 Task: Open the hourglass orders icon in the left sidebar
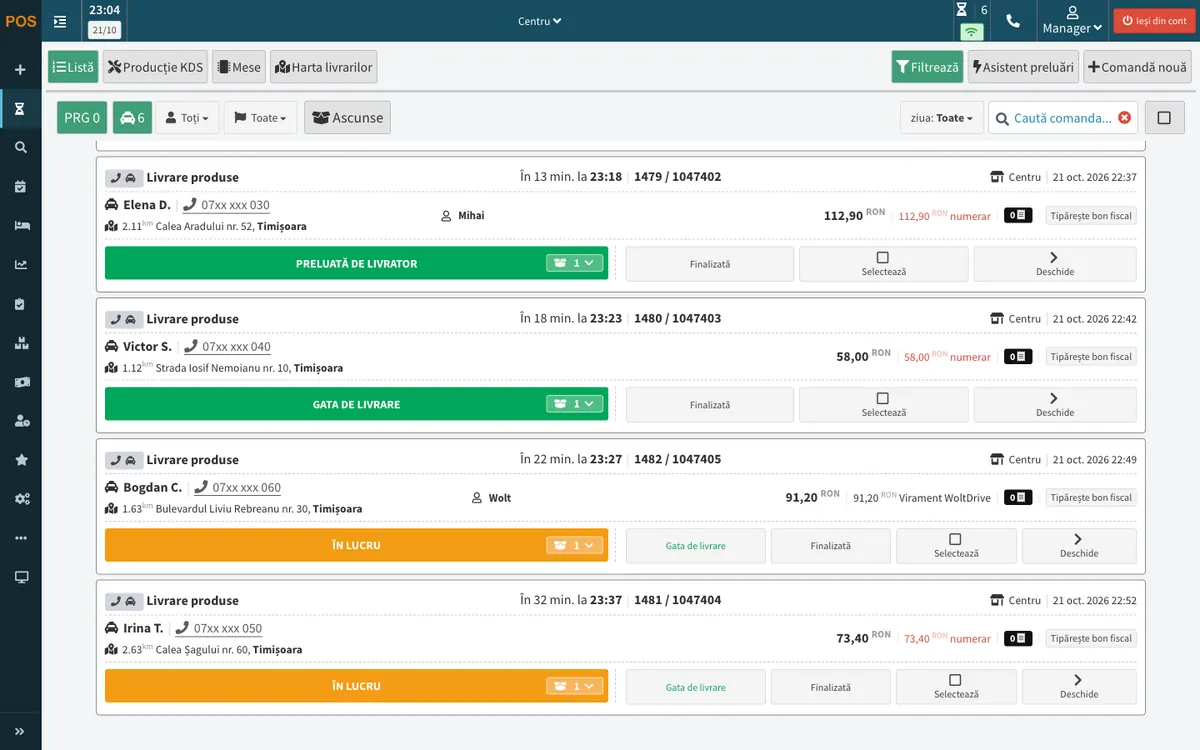[20, 109]
